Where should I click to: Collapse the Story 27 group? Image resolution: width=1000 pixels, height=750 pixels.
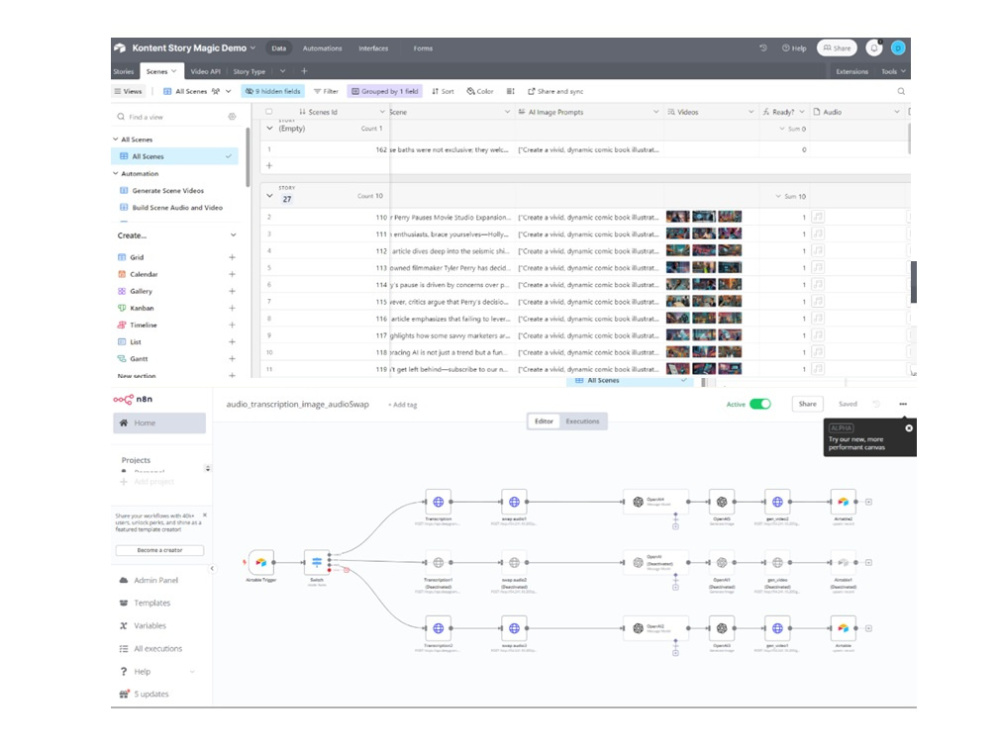[x=270, y=196]
